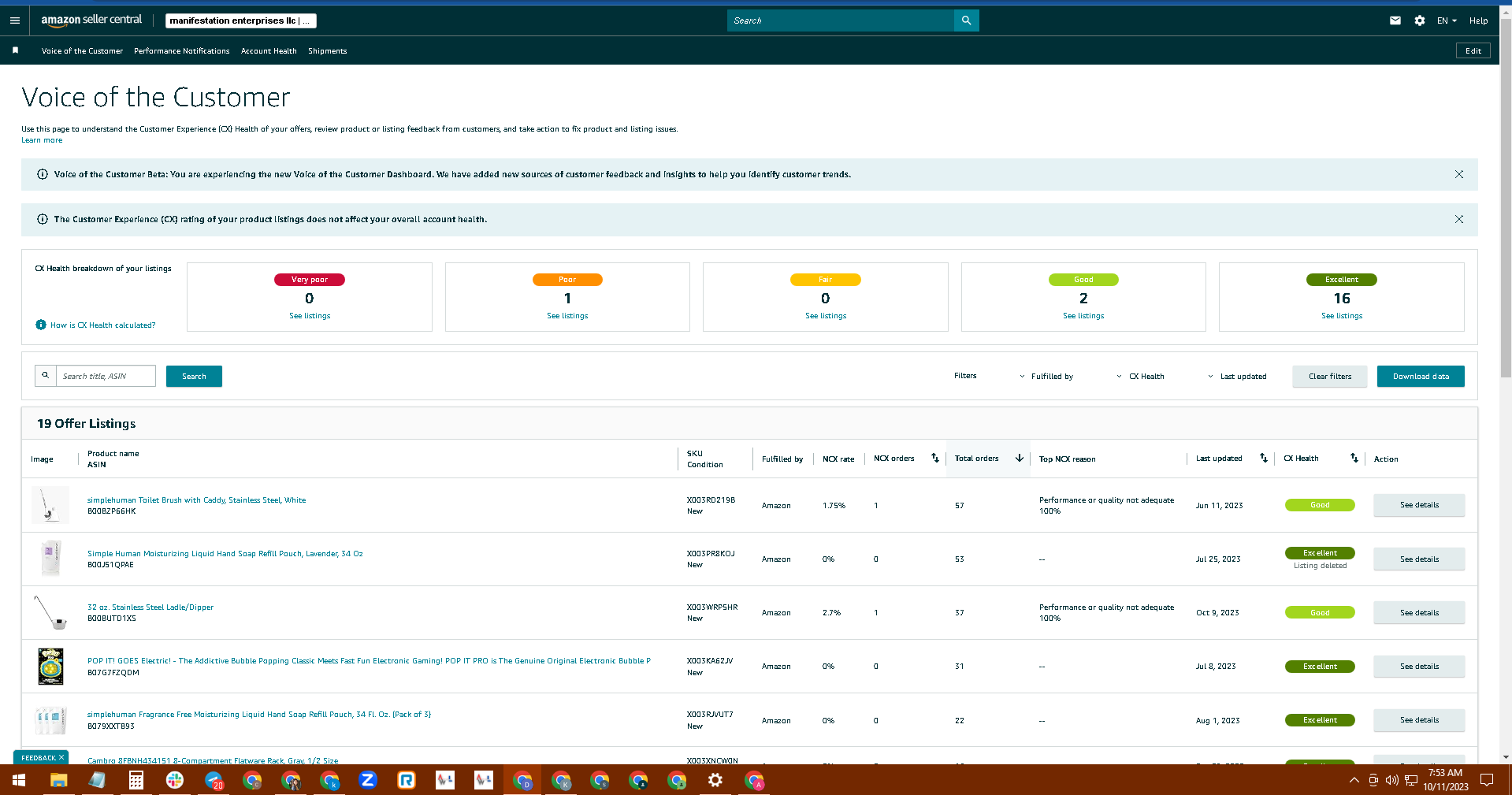Click the Help link in the header

click(1478, 20)
